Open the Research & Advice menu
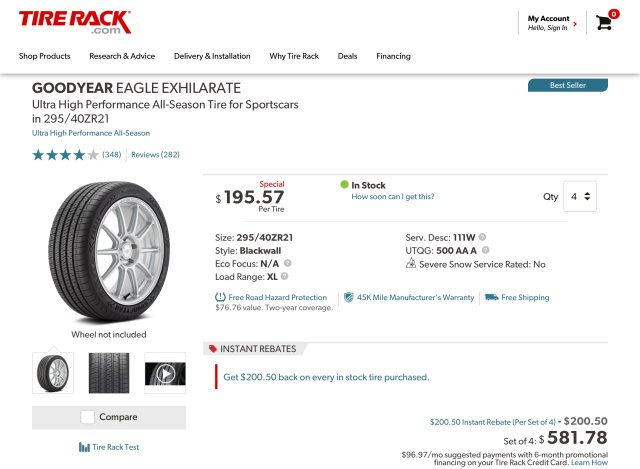The image size is (640, 469). pyautogui.click(x=122, y=56)
